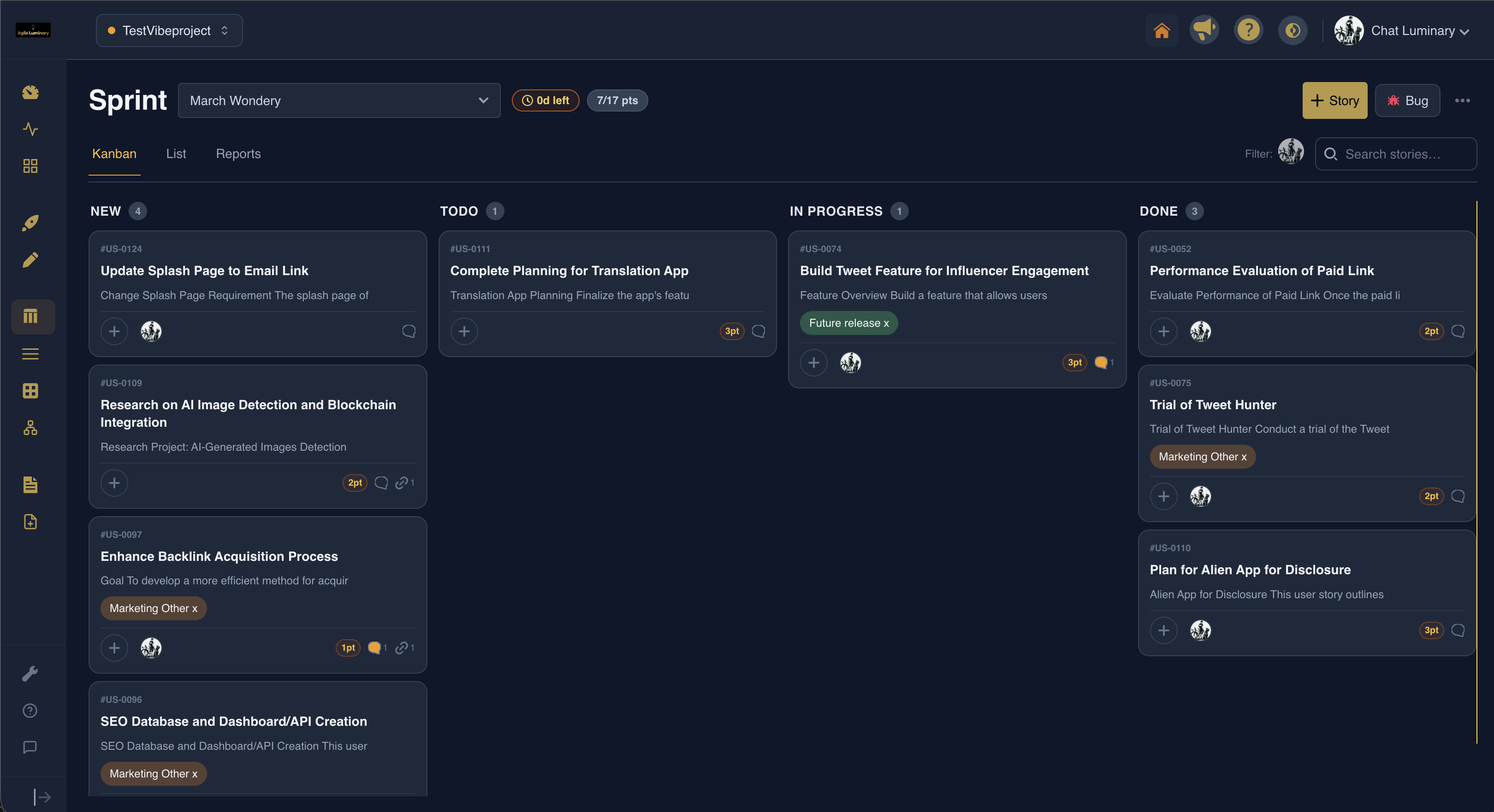Open the rocket icon in sidebar
This screenshot has height=812, width=1494.
click(x=30, y=223)
